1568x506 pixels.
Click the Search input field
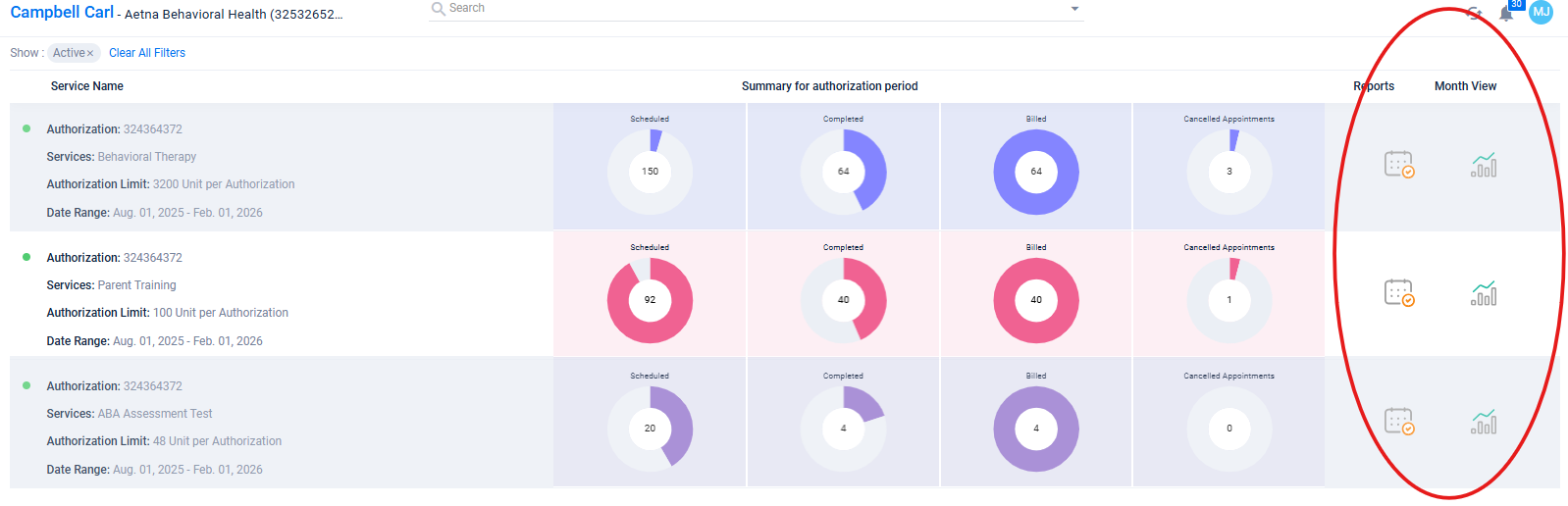(746, 9)
